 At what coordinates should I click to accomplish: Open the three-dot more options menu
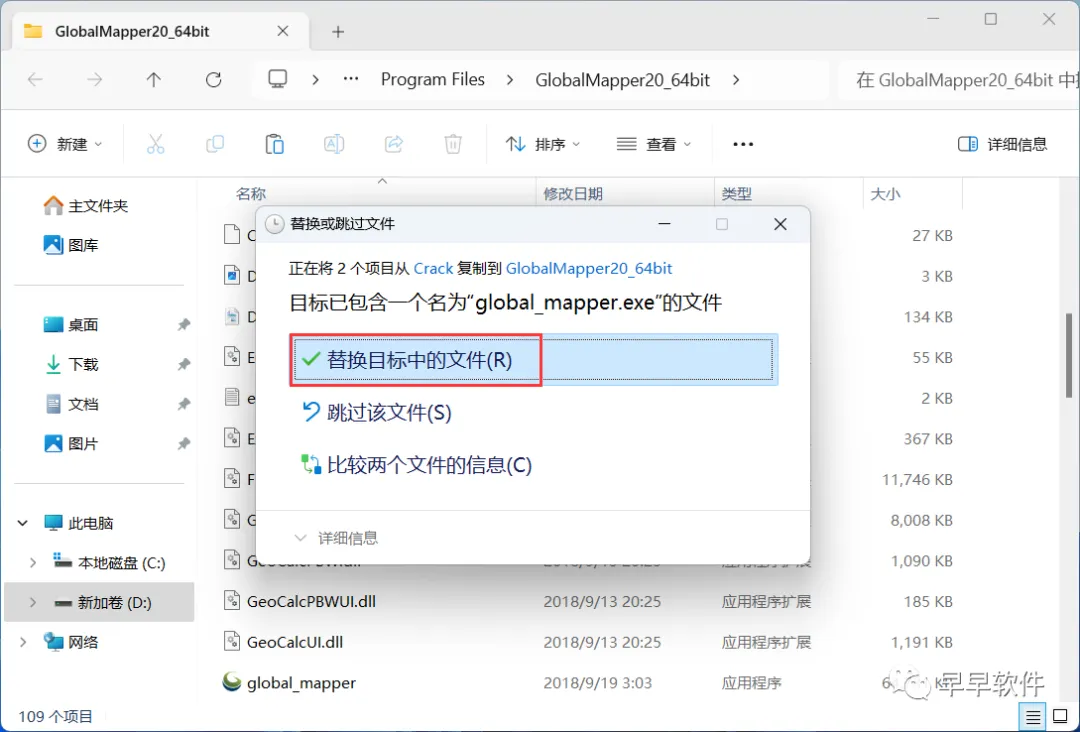point(742,144)
